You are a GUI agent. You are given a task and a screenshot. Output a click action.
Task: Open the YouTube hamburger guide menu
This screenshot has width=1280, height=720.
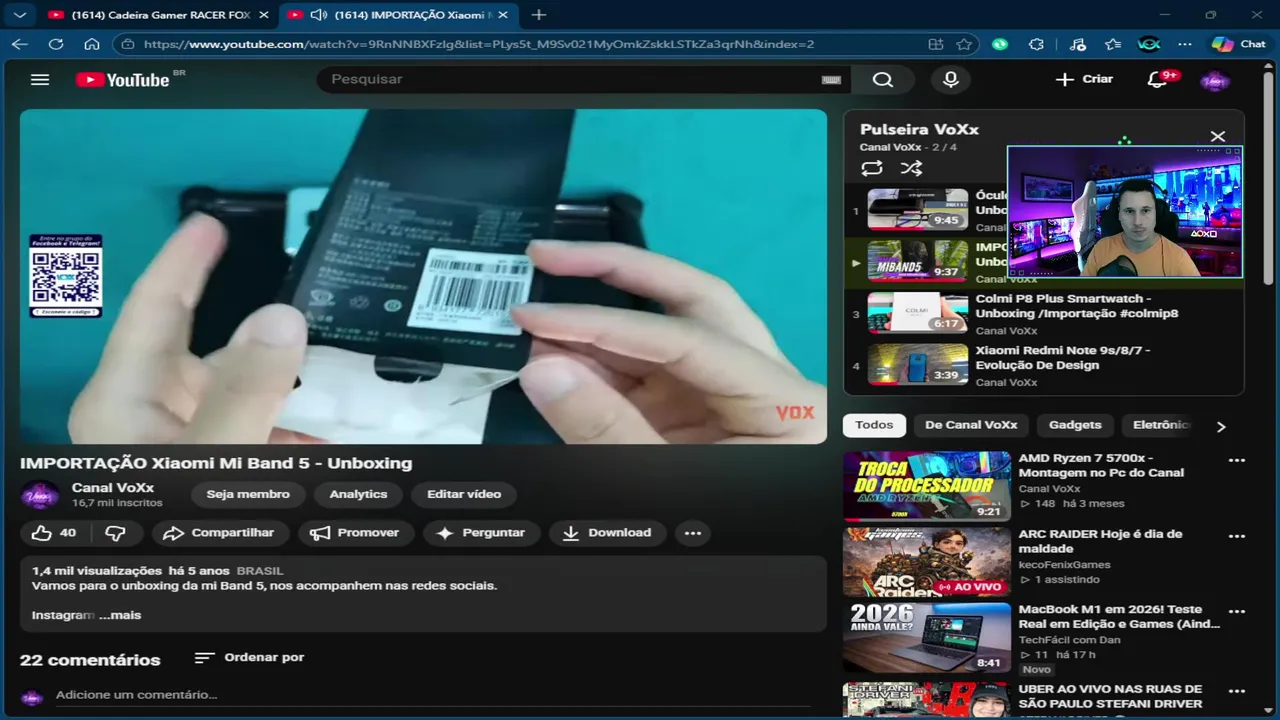pyautogui.click(x=40, y=79)
